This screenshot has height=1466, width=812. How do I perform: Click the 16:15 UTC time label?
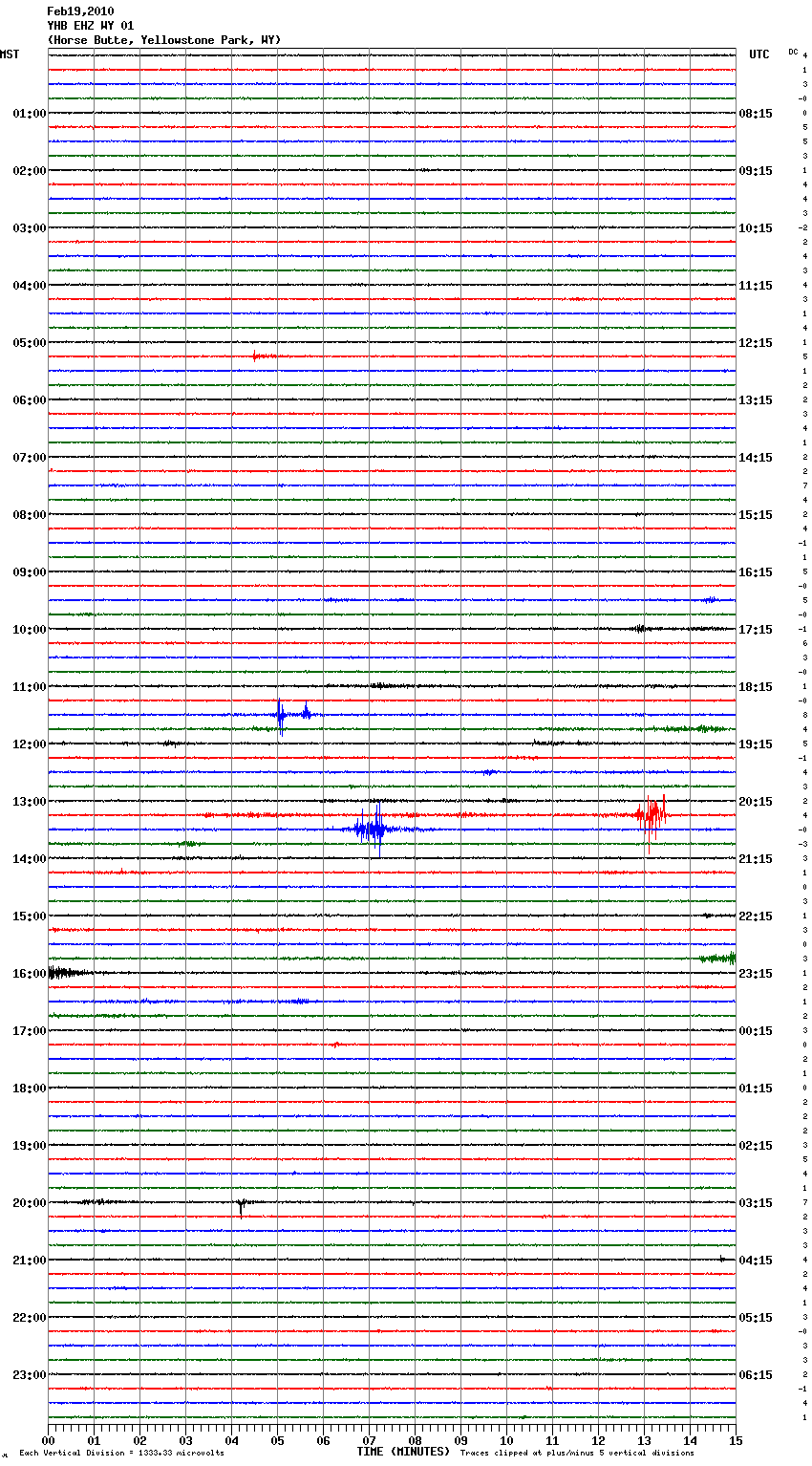click(756, 572)
